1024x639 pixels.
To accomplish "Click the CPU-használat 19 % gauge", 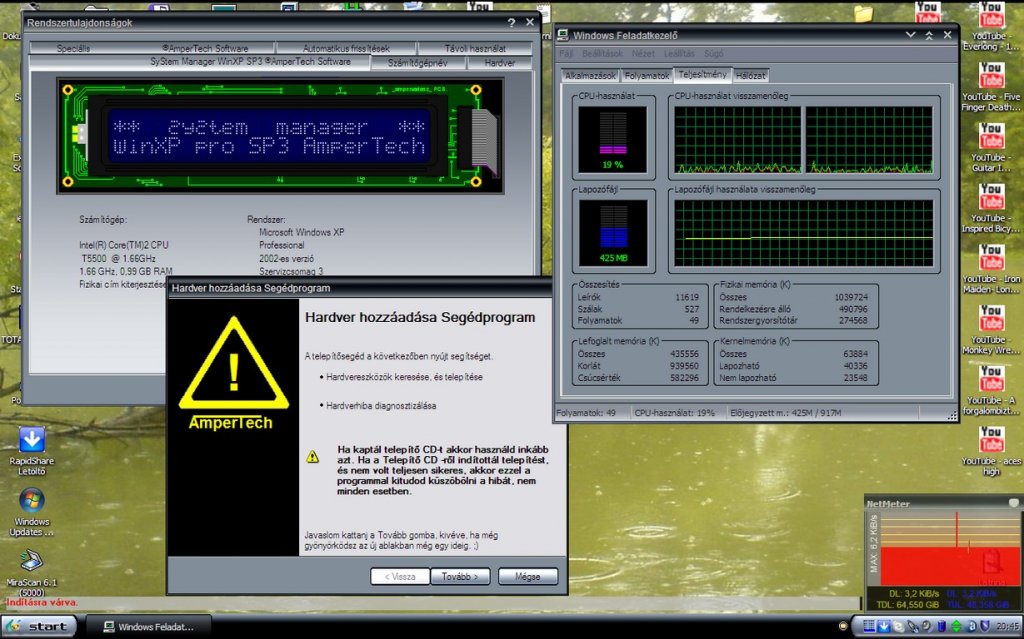I will click(x=613, y=139).
